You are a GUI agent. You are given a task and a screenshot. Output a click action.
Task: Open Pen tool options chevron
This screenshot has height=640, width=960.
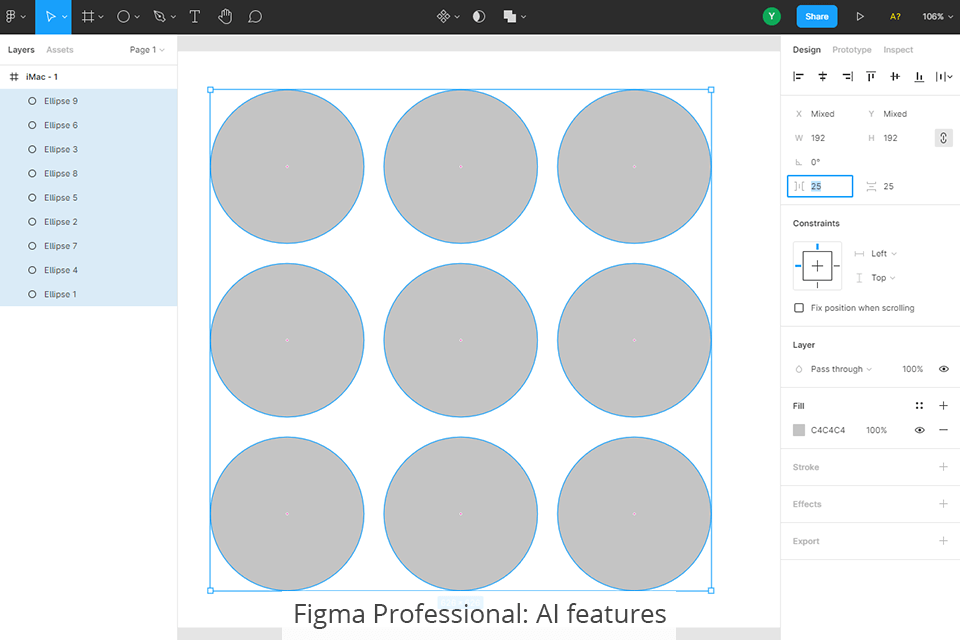click(173, 17)
